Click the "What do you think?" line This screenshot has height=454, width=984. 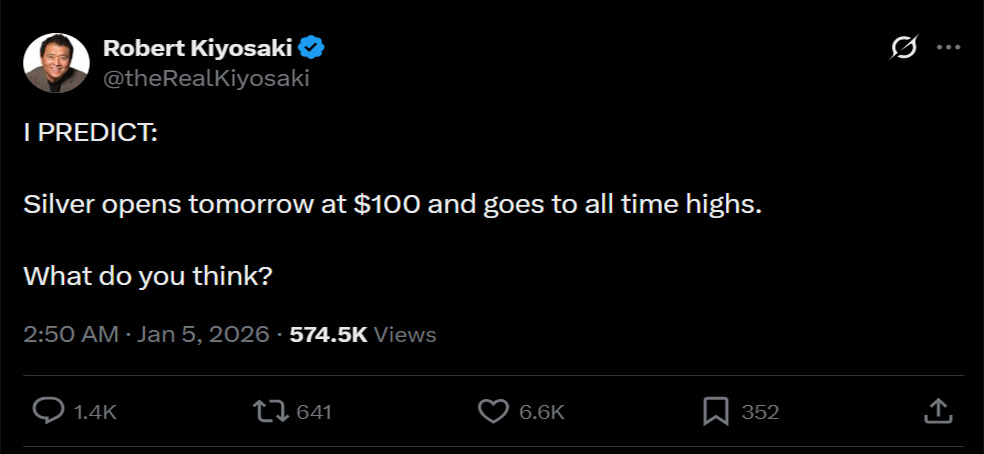click(x=148, y=274)
